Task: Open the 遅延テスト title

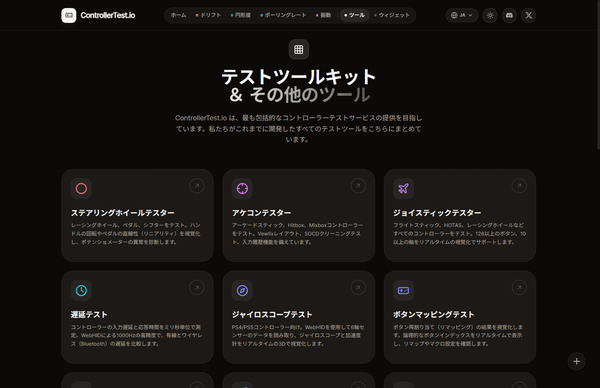Action: 89,315
